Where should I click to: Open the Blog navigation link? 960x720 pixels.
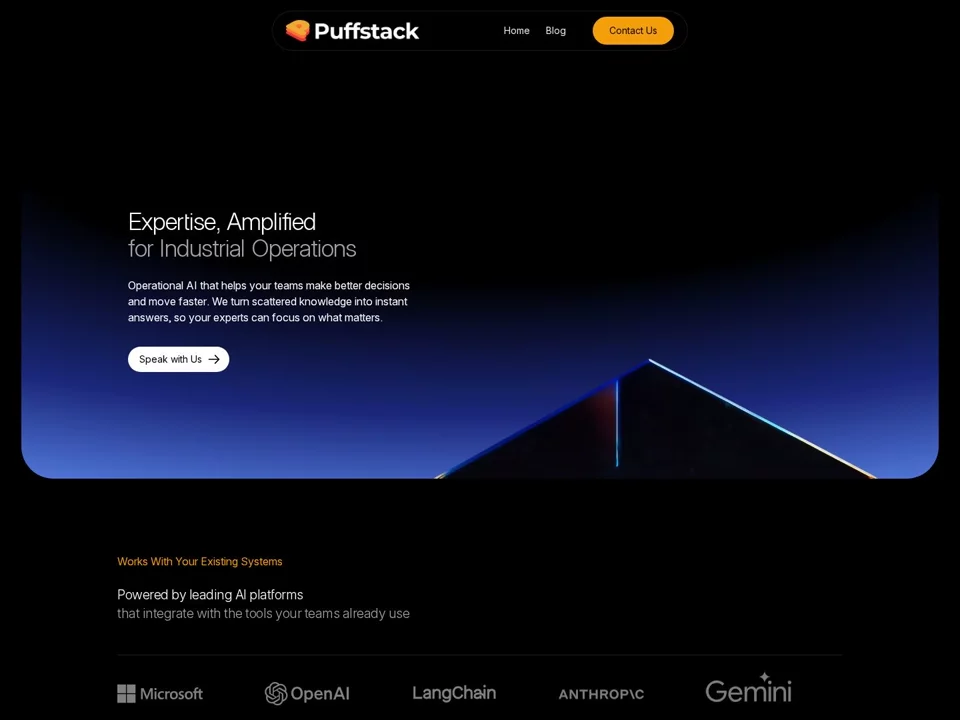(555, 31)
